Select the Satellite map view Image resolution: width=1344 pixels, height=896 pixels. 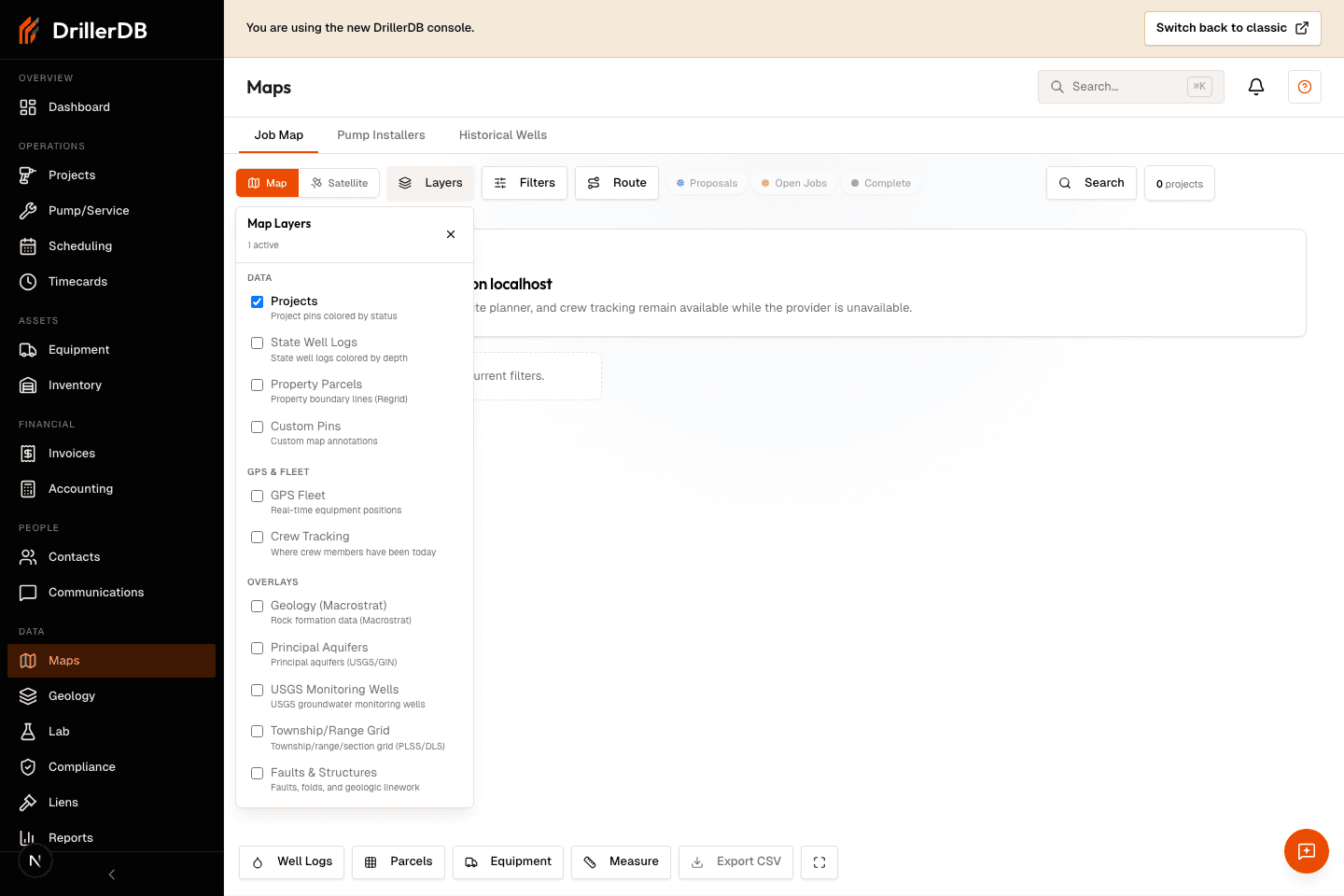point(340,183)
